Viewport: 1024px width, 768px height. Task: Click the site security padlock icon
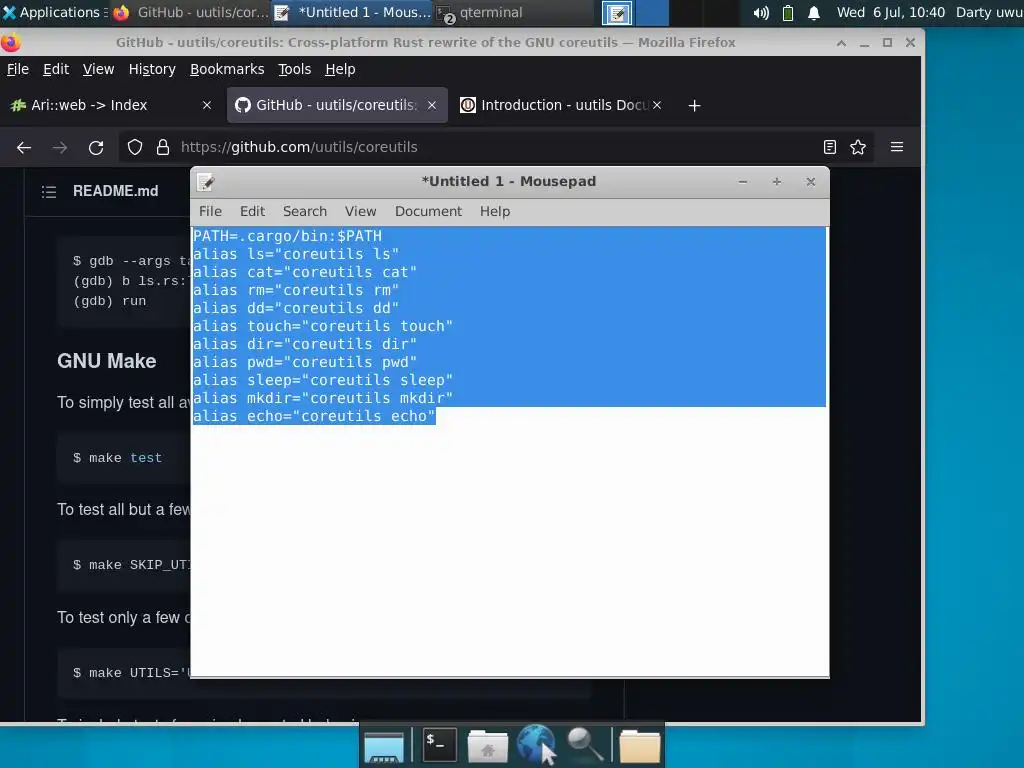(x=163, y=148)
